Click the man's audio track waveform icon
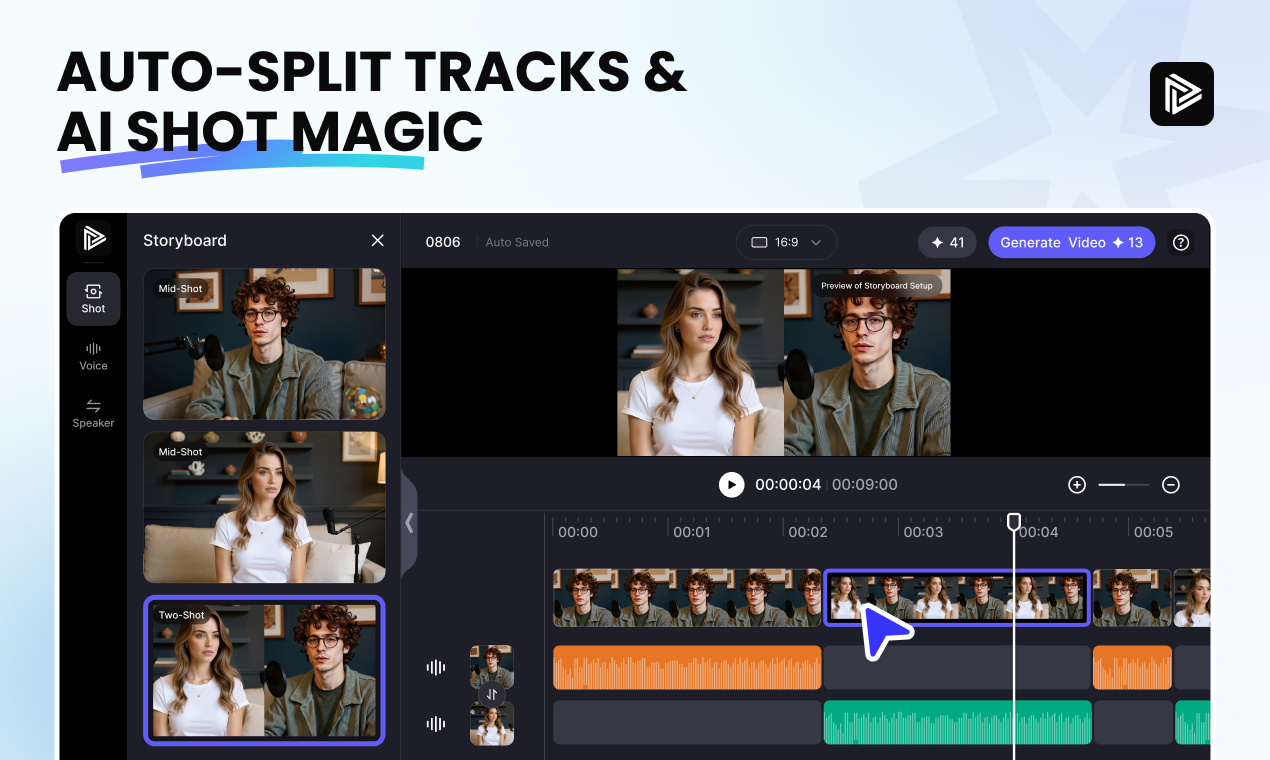 click(x=436, y=667)
